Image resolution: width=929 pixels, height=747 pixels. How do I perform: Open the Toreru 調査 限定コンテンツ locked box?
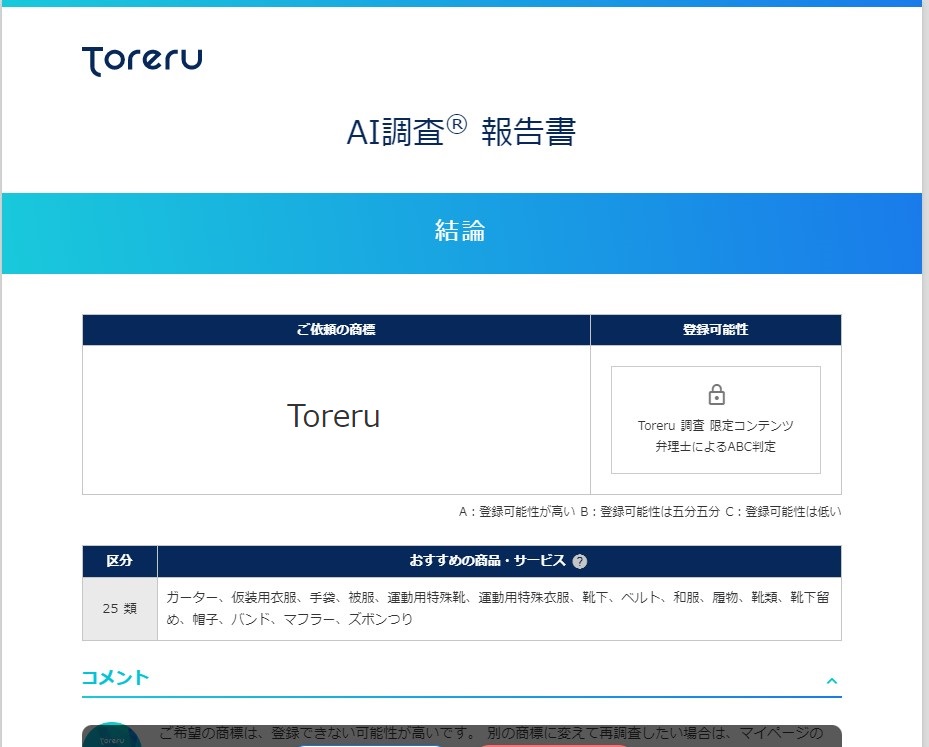[x=716, y=419]
